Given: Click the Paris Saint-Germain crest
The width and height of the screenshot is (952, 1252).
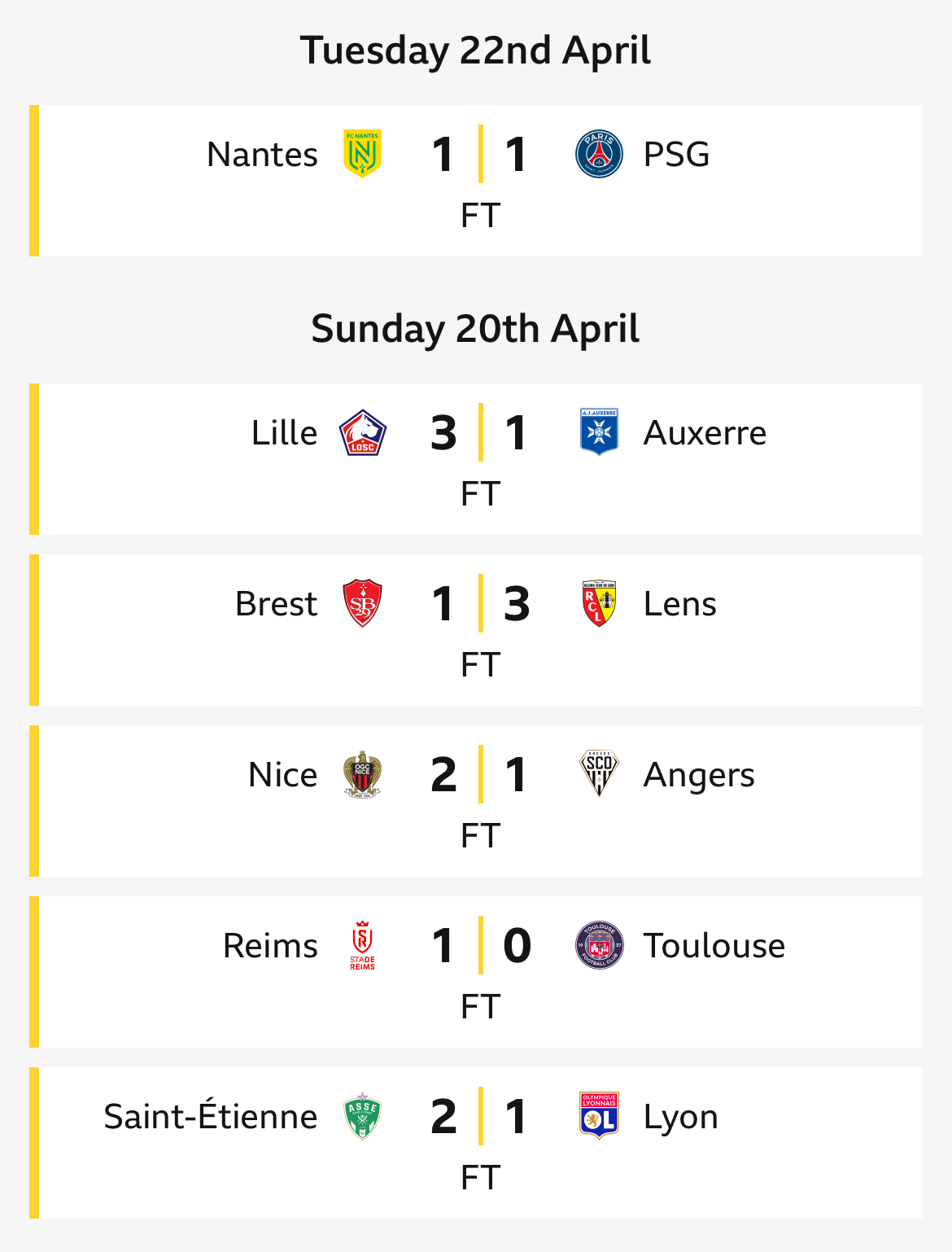Looking at the screenshot, I should 599,154.
